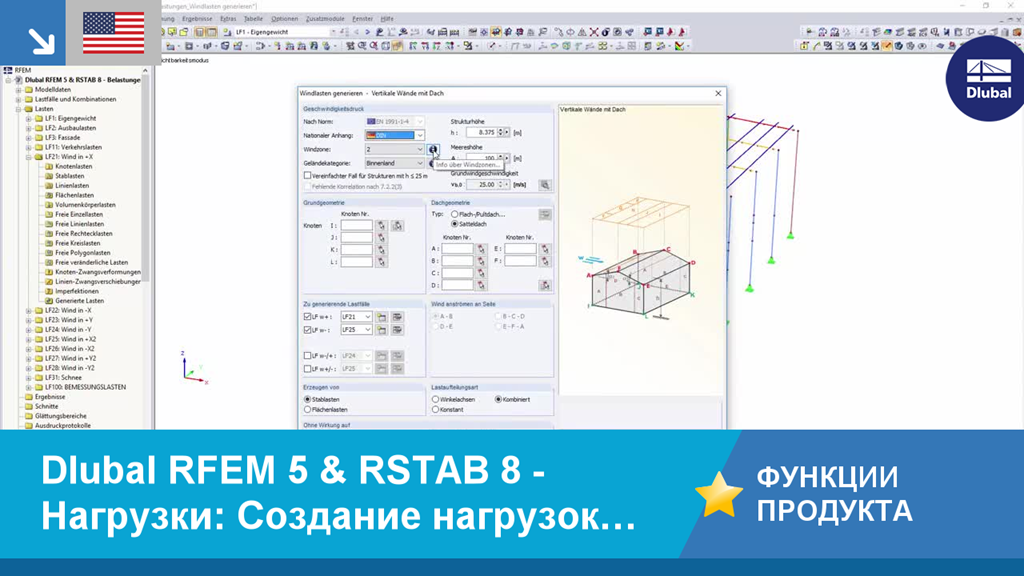Select Satteldach roof type radio
The height and width of the screenshot is (576, 1024).
(x=455, y=224)
